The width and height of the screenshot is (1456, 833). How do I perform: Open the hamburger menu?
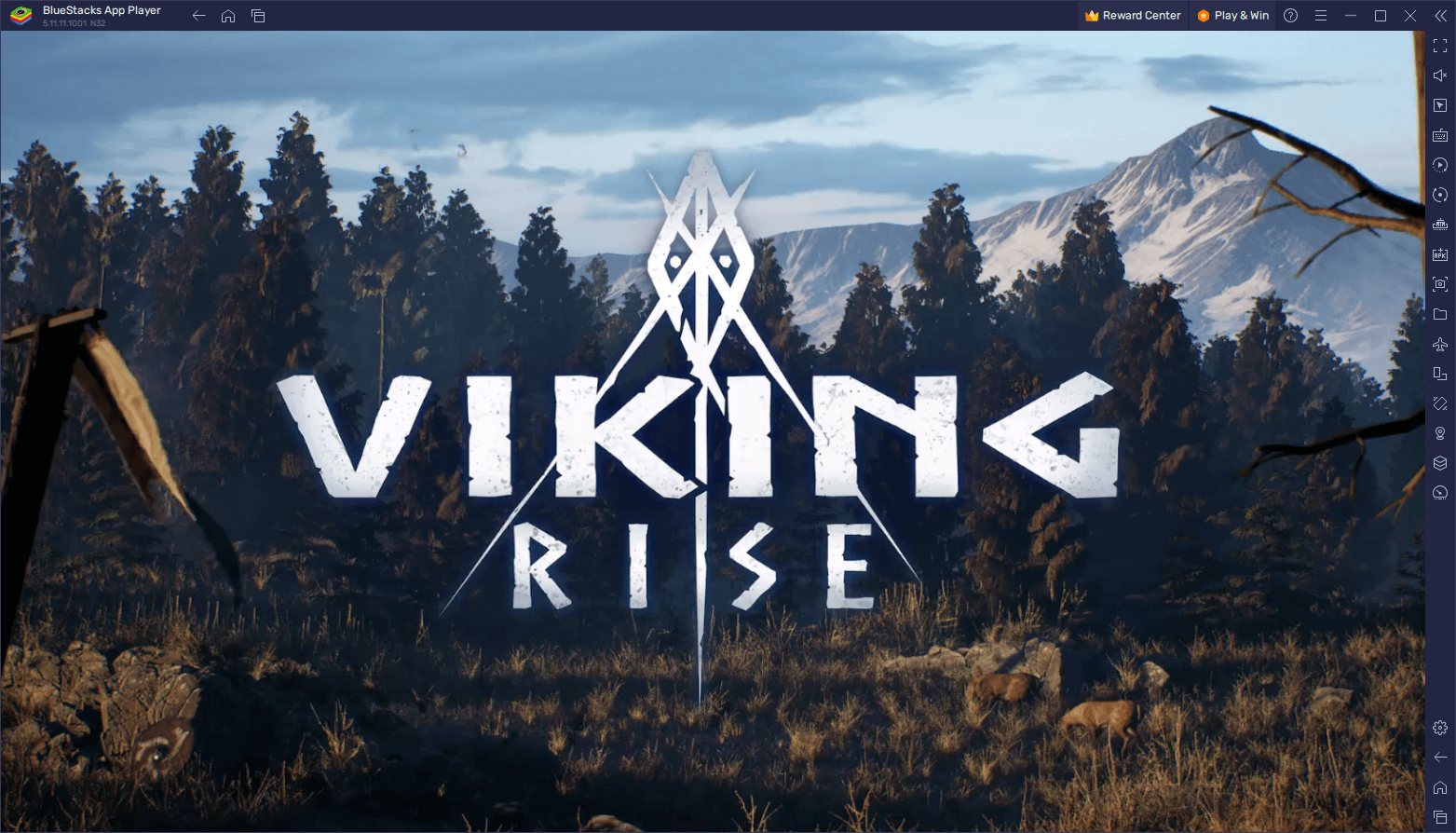(1320, 16)
